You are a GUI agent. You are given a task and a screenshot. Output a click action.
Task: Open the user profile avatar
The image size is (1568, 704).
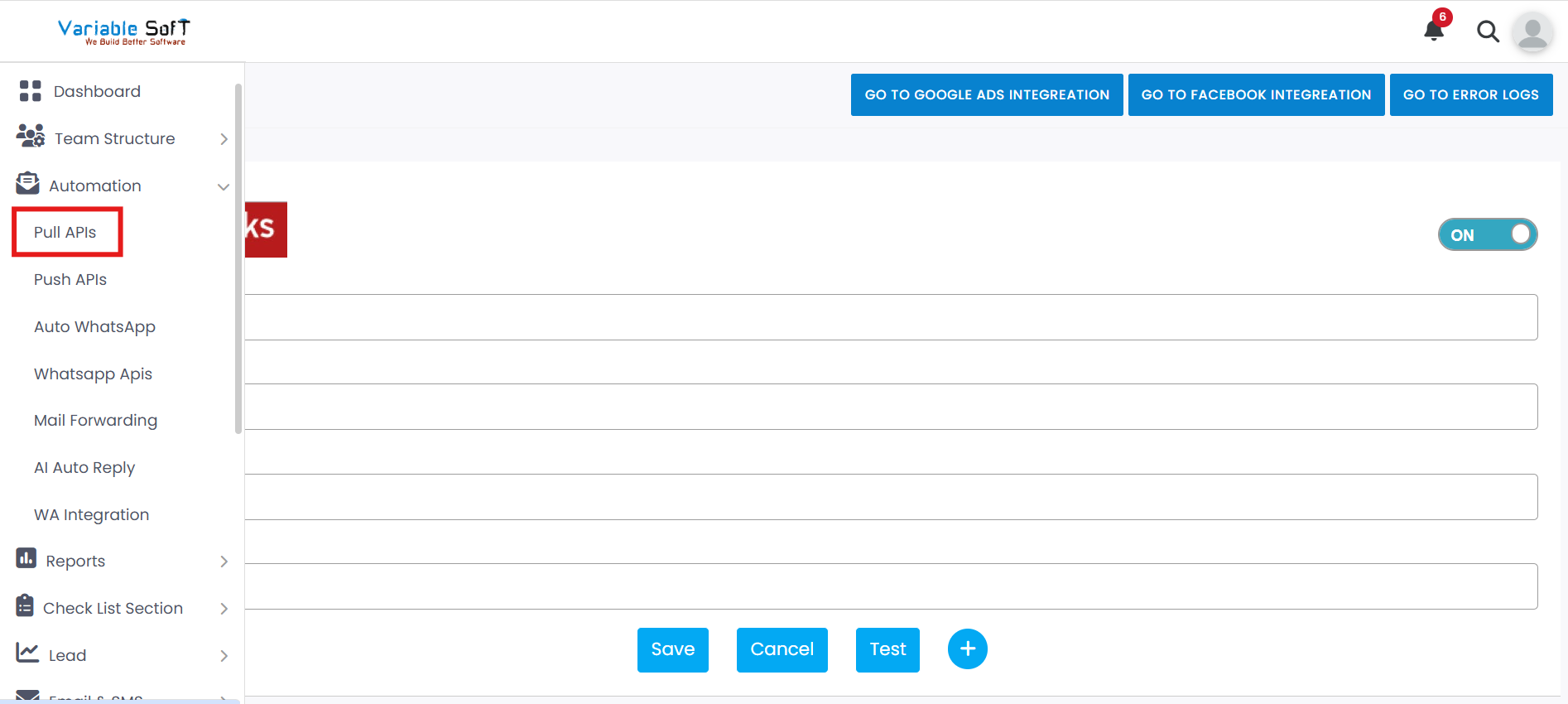click(x=1532, y=32)
